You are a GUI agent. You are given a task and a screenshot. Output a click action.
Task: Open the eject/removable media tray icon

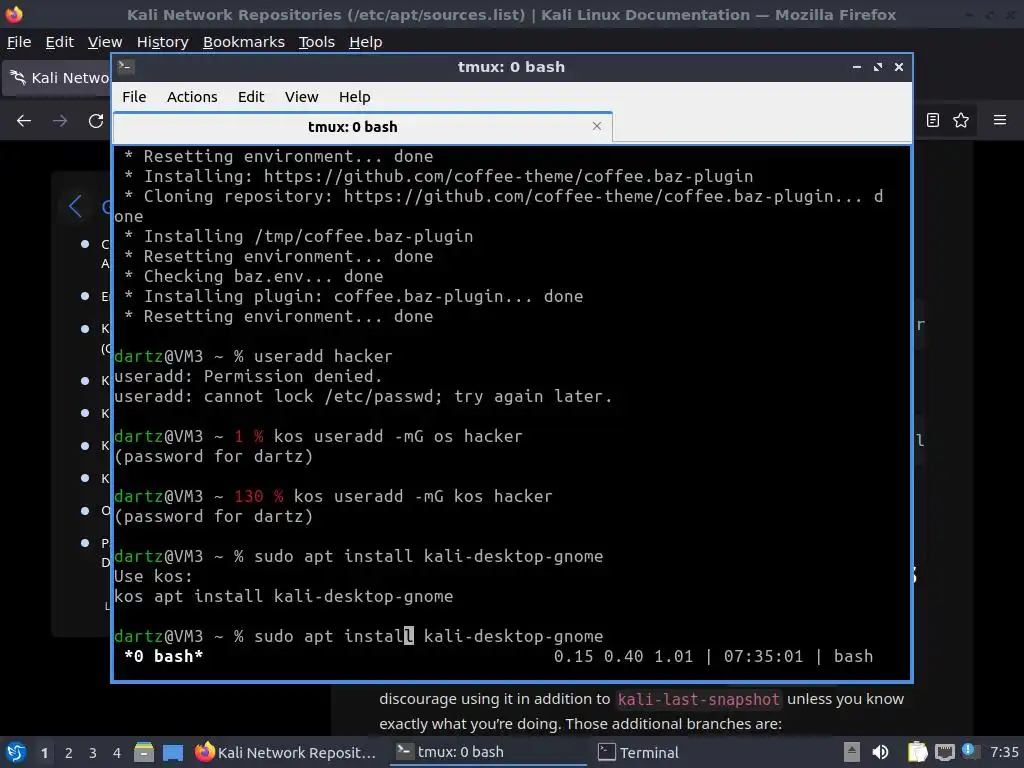click(851, 752)
